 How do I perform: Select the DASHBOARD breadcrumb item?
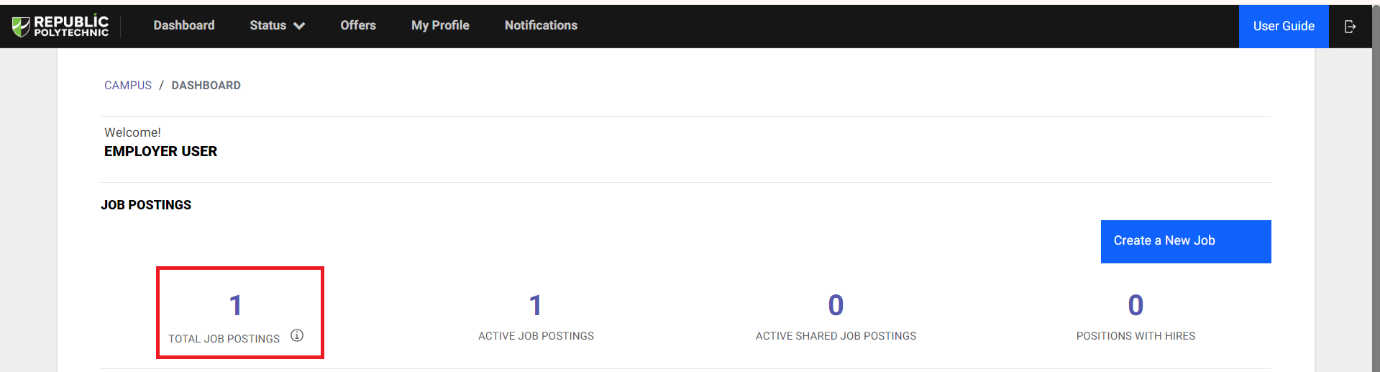[206, 86]
